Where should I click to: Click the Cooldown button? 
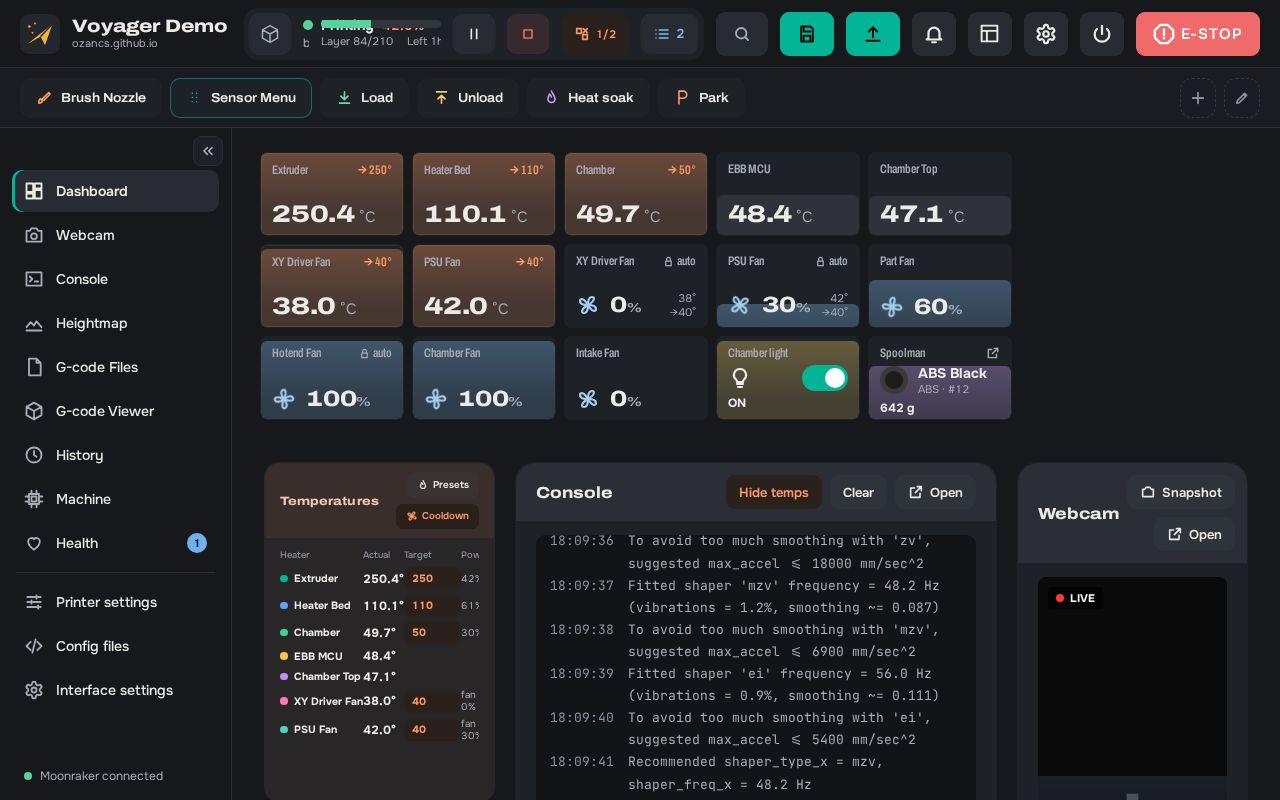438,516
